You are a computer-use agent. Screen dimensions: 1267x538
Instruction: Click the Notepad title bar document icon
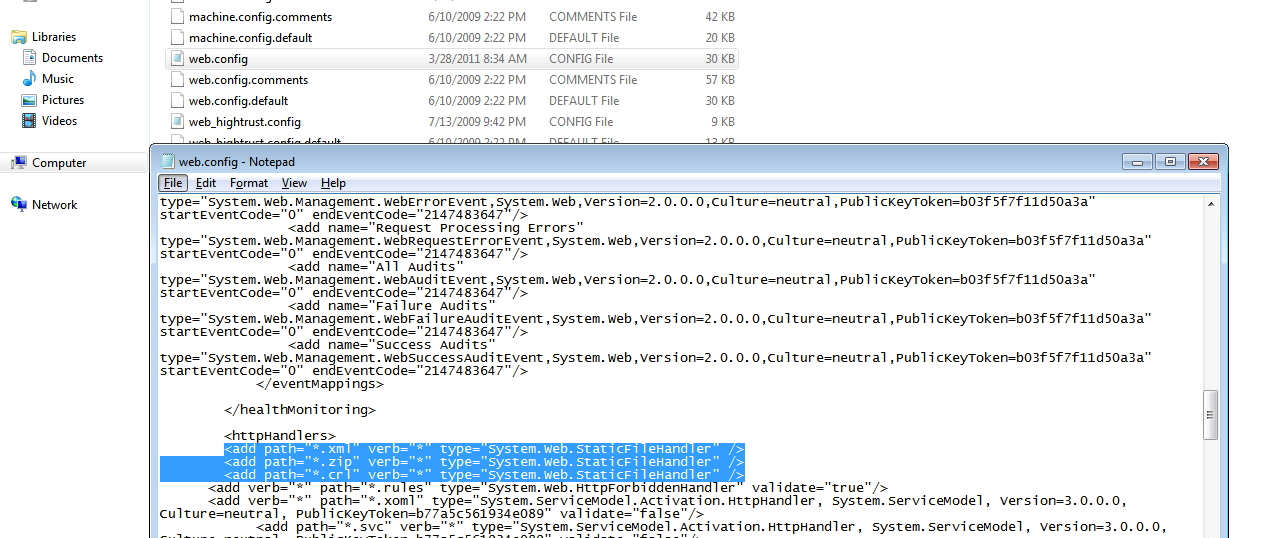(168, 161)
